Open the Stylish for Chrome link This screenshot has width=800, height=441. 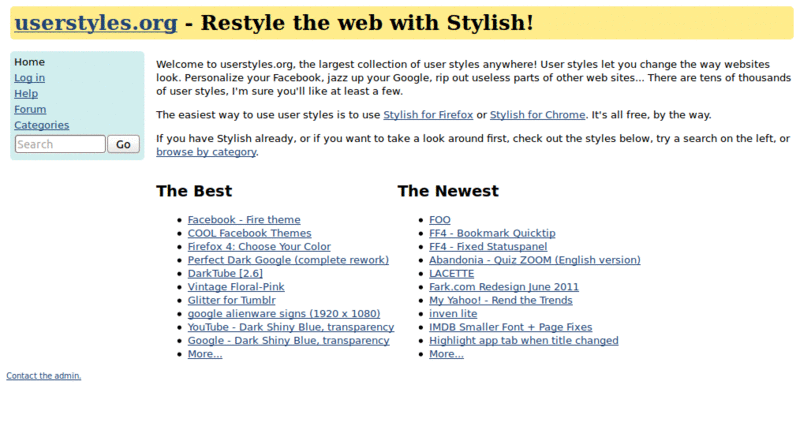coord(537,115)
